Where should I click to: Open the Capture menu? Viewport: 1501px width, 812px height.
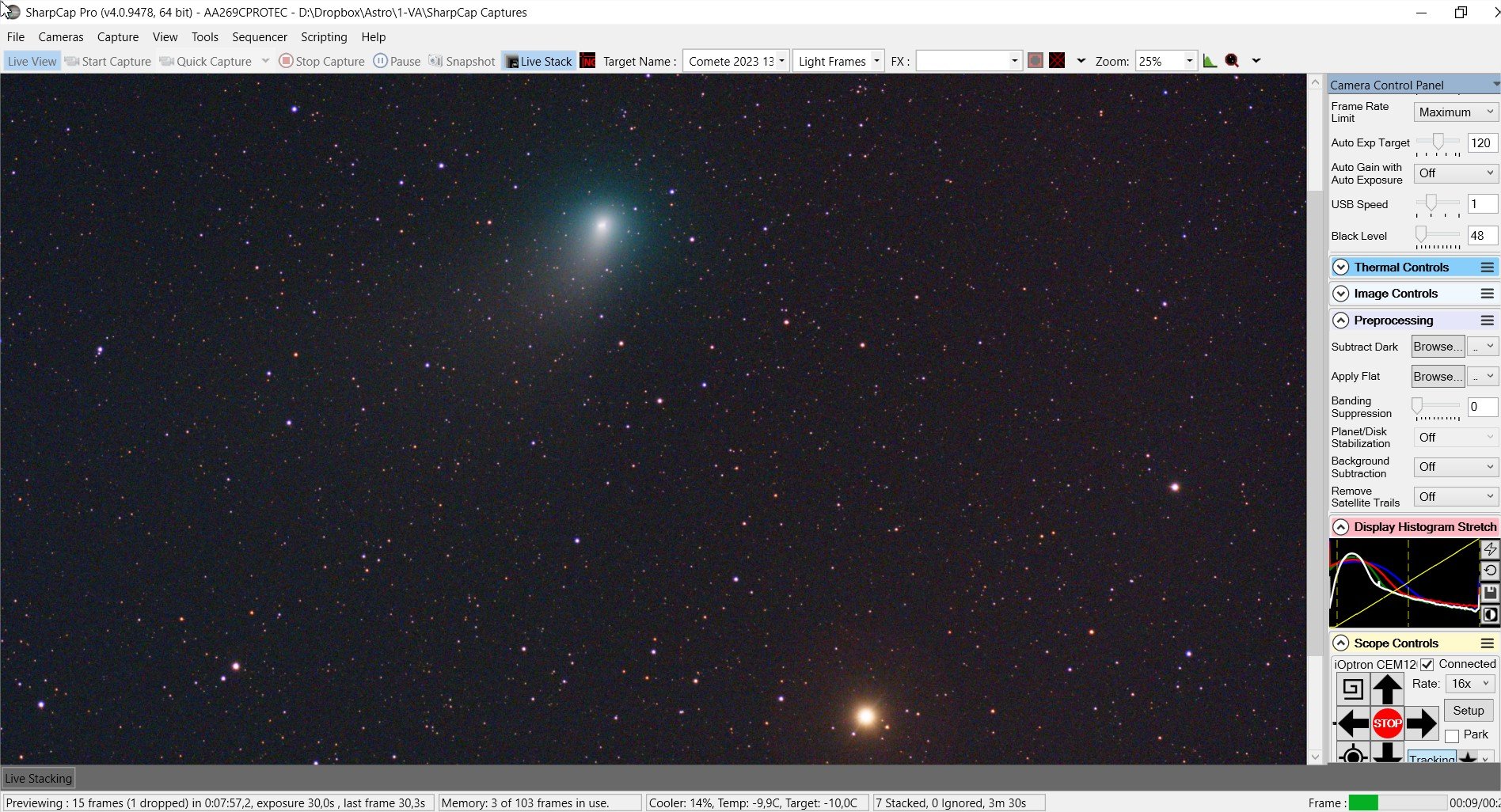click(118, 37)
